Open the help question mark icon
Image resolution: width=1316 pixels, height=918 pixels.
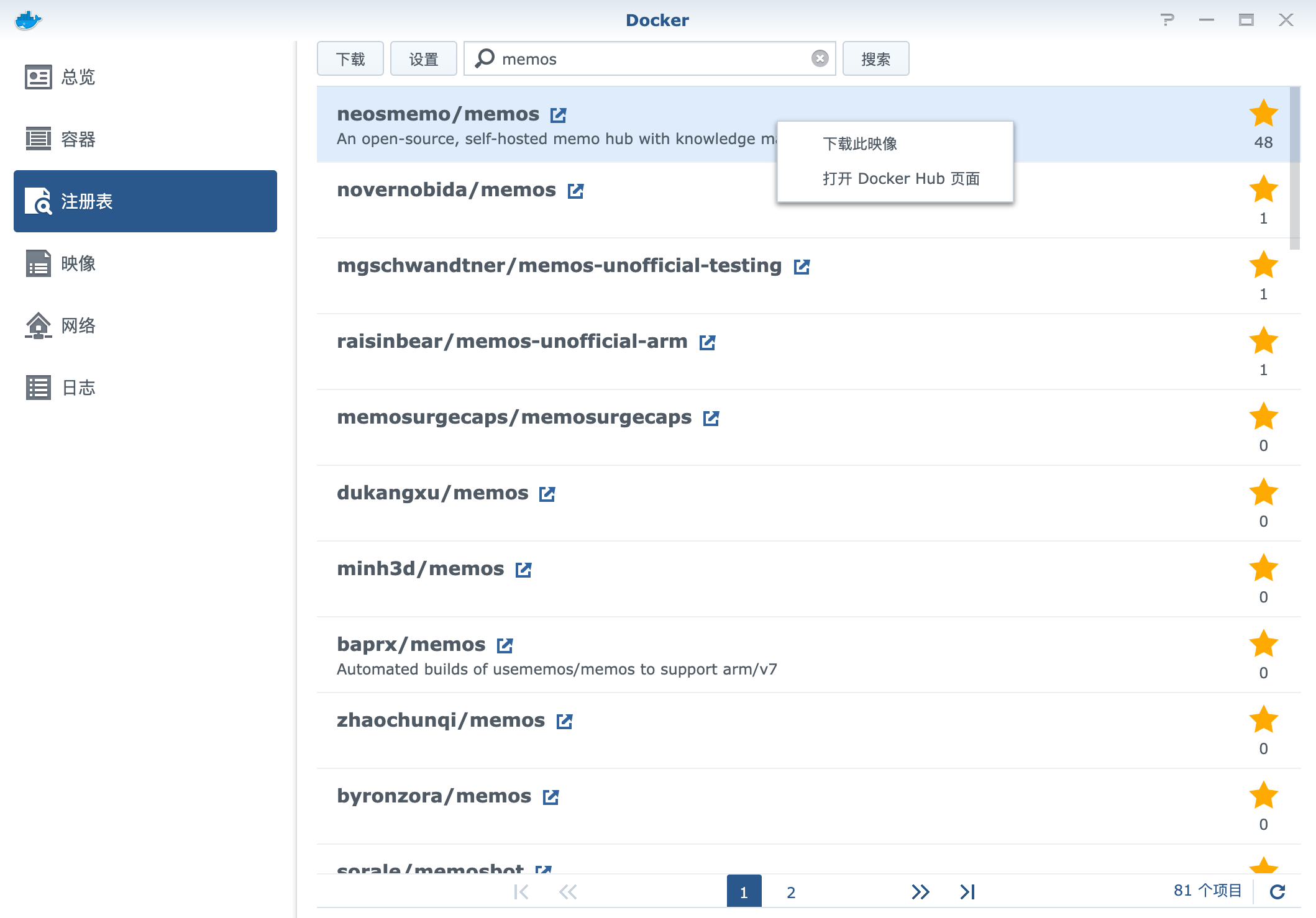[x=1167, y=20]
